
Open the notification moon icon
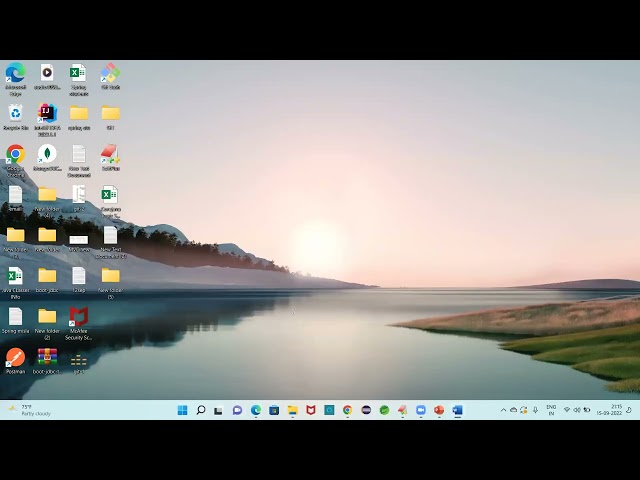coord(629,410)
